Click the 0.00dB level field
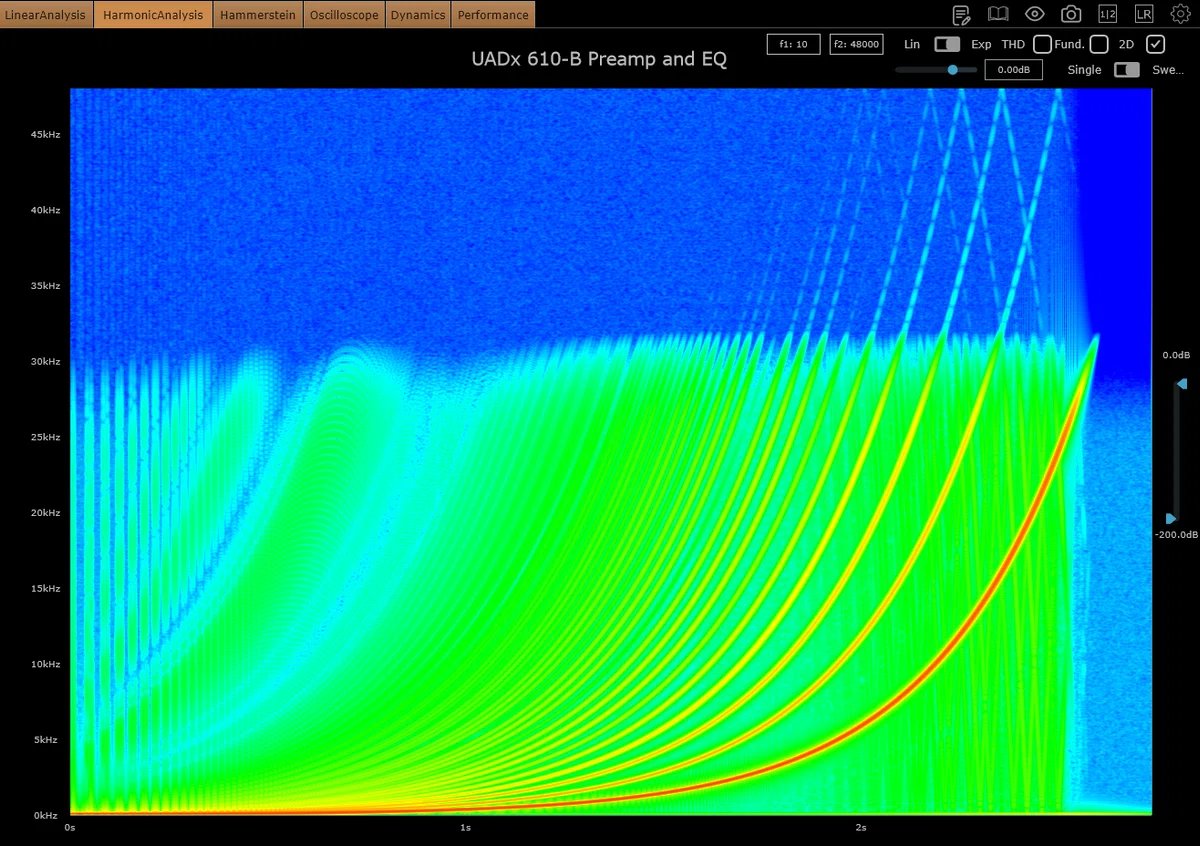 click(x=1014, y=70)
